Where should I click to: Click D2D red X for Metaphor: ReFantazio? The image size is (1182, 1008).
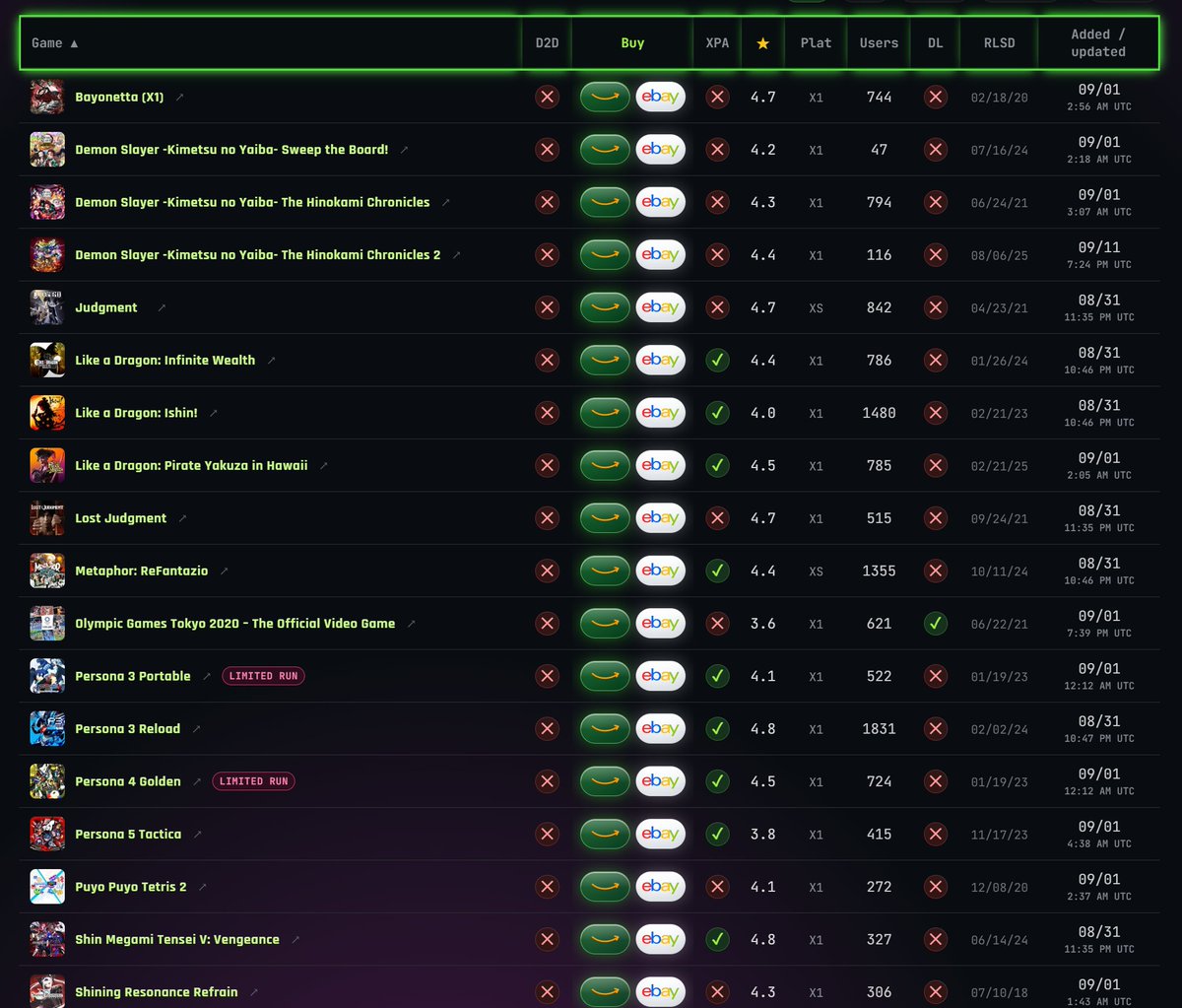point(547,571)
